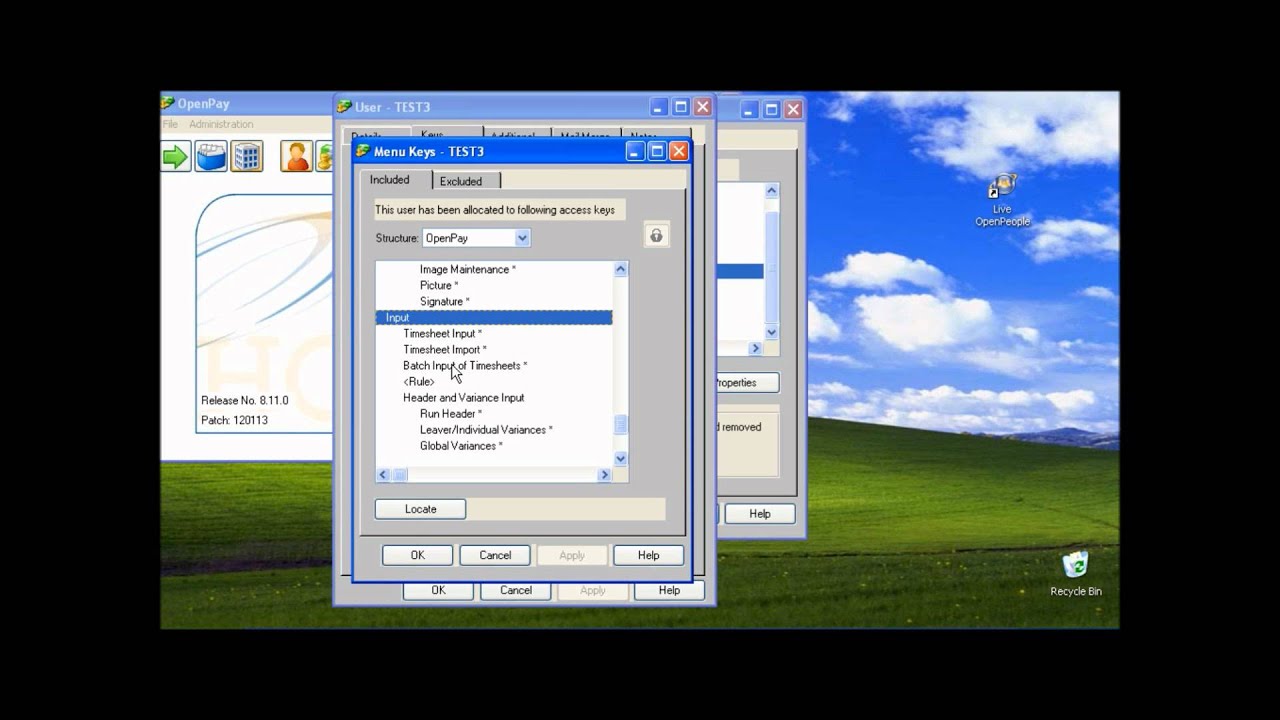Click the horizontal scrollbar thumb in keys list

pos(400,475)
